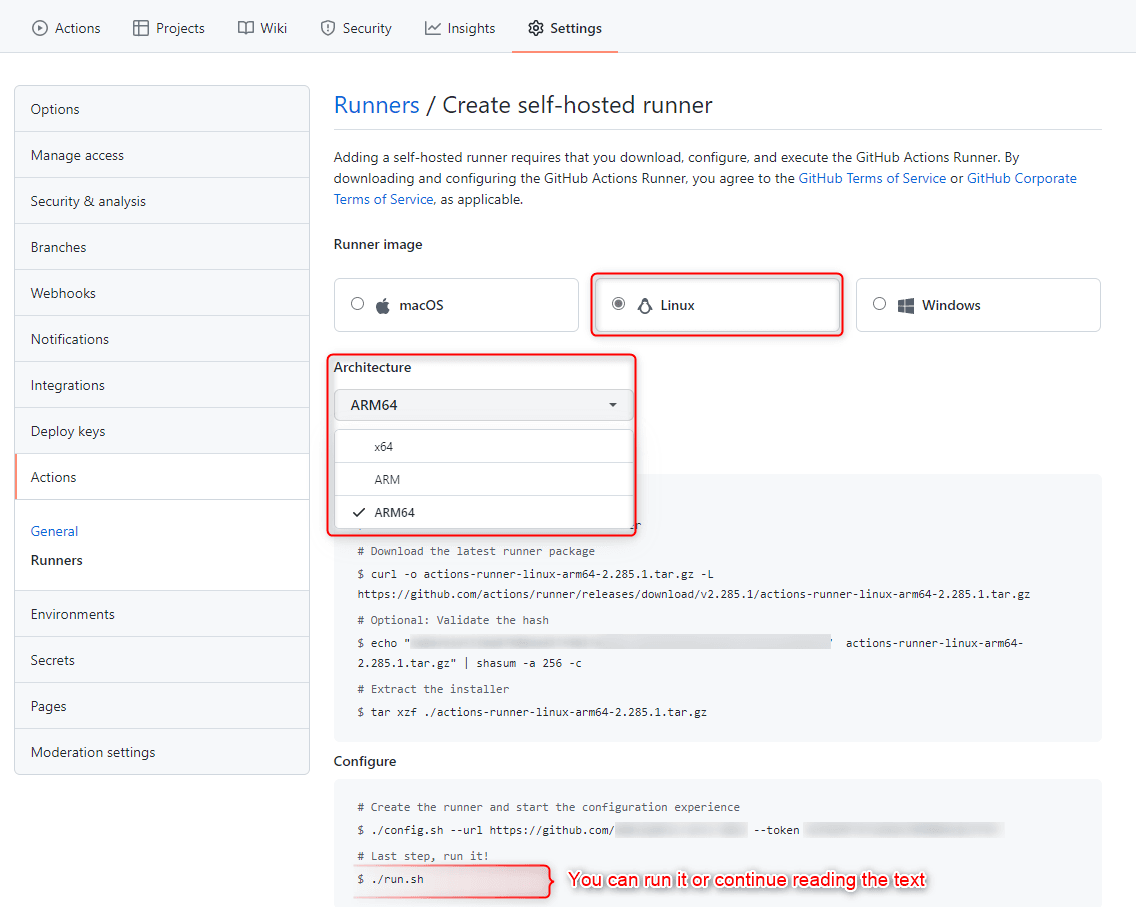Open Moderation settings
Image resolution: width=1136 pixels, height=907 pixels.
click(162, 752)
